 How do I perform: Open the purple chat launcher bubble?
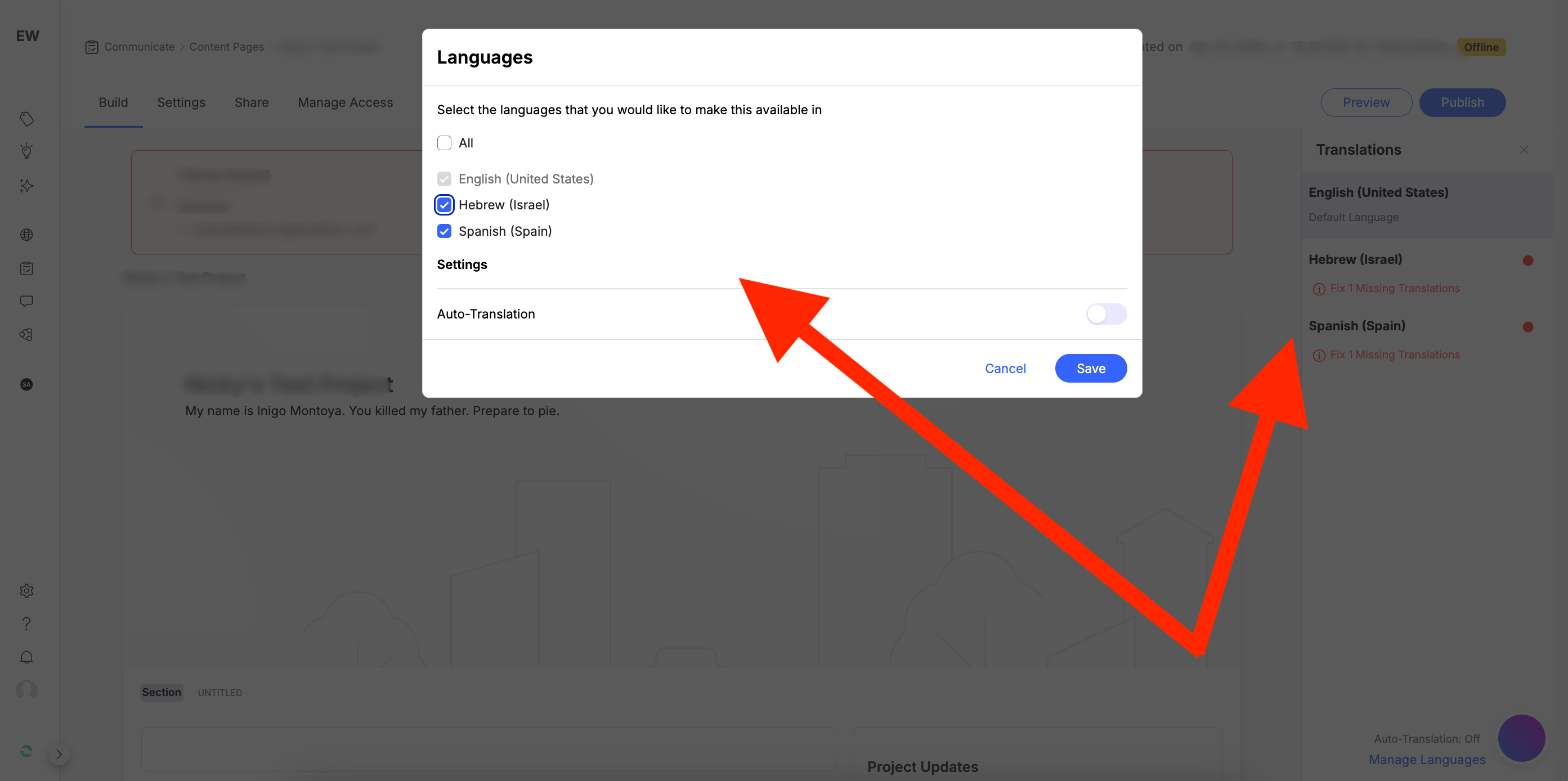(x=1521, y=738)
